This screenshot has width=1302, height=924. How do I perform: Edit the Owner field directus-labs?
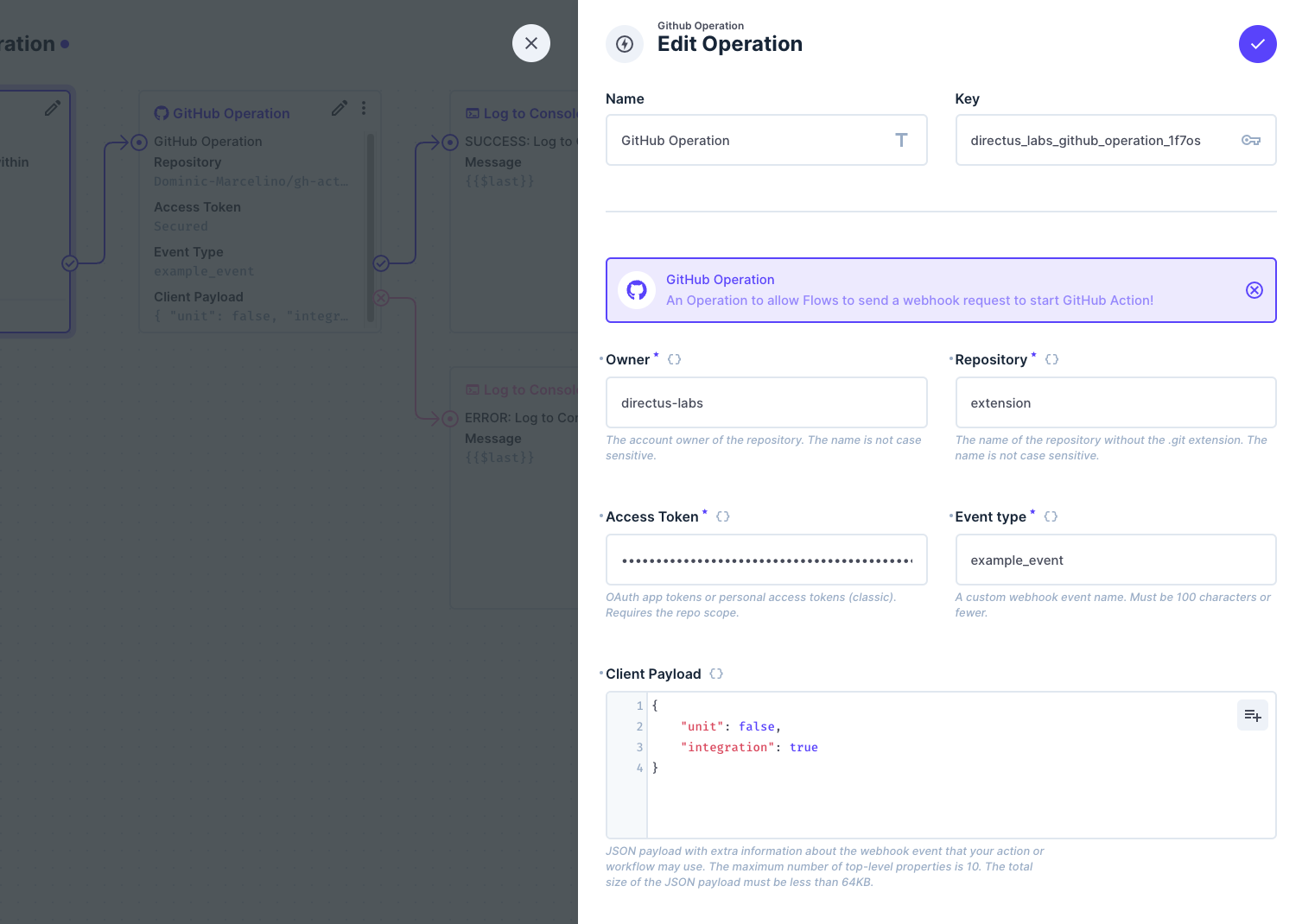[x=766, y=402]
